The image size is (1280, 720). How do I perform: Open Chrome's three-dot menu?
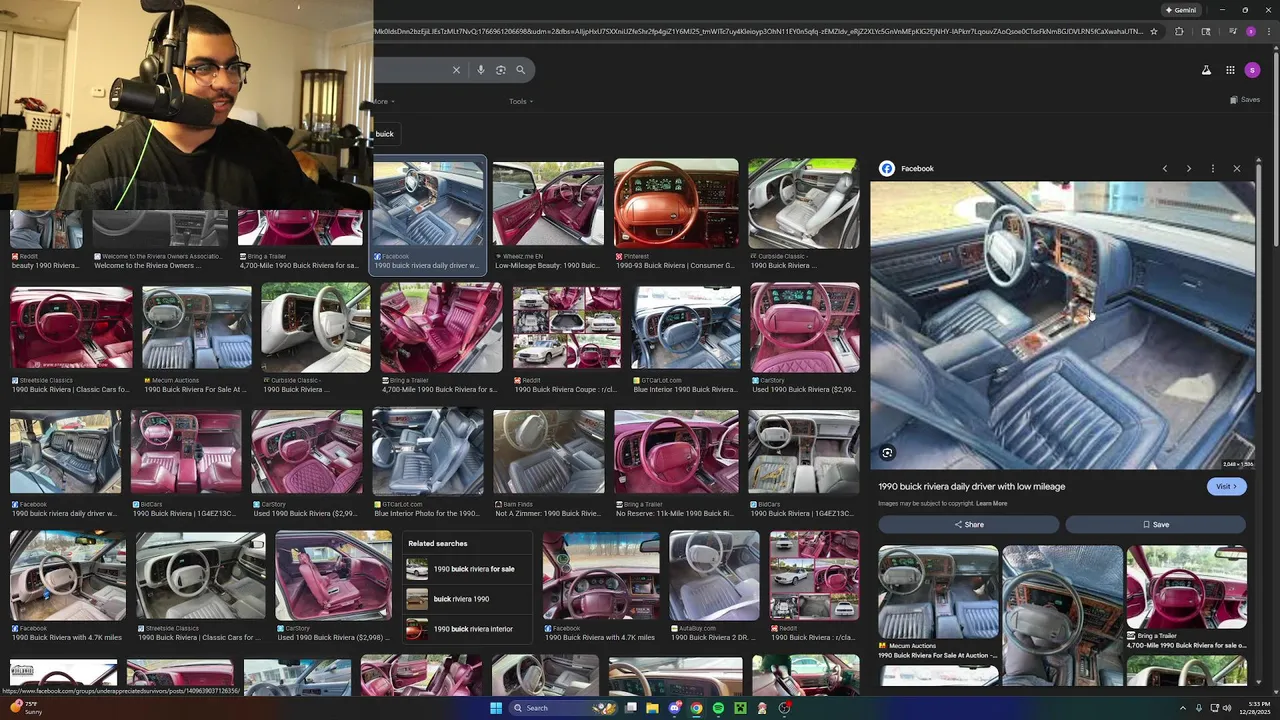coord(1267,32)
